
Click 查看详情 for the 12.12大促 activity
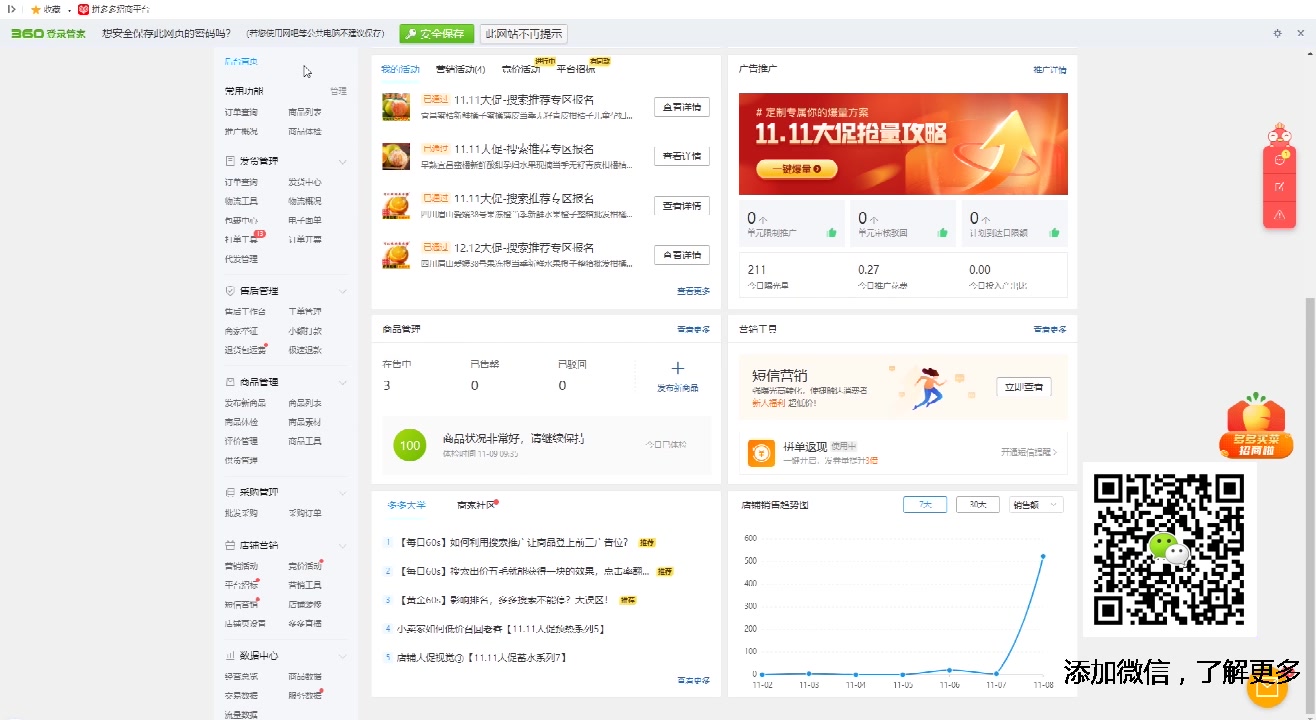coord(682,255)
